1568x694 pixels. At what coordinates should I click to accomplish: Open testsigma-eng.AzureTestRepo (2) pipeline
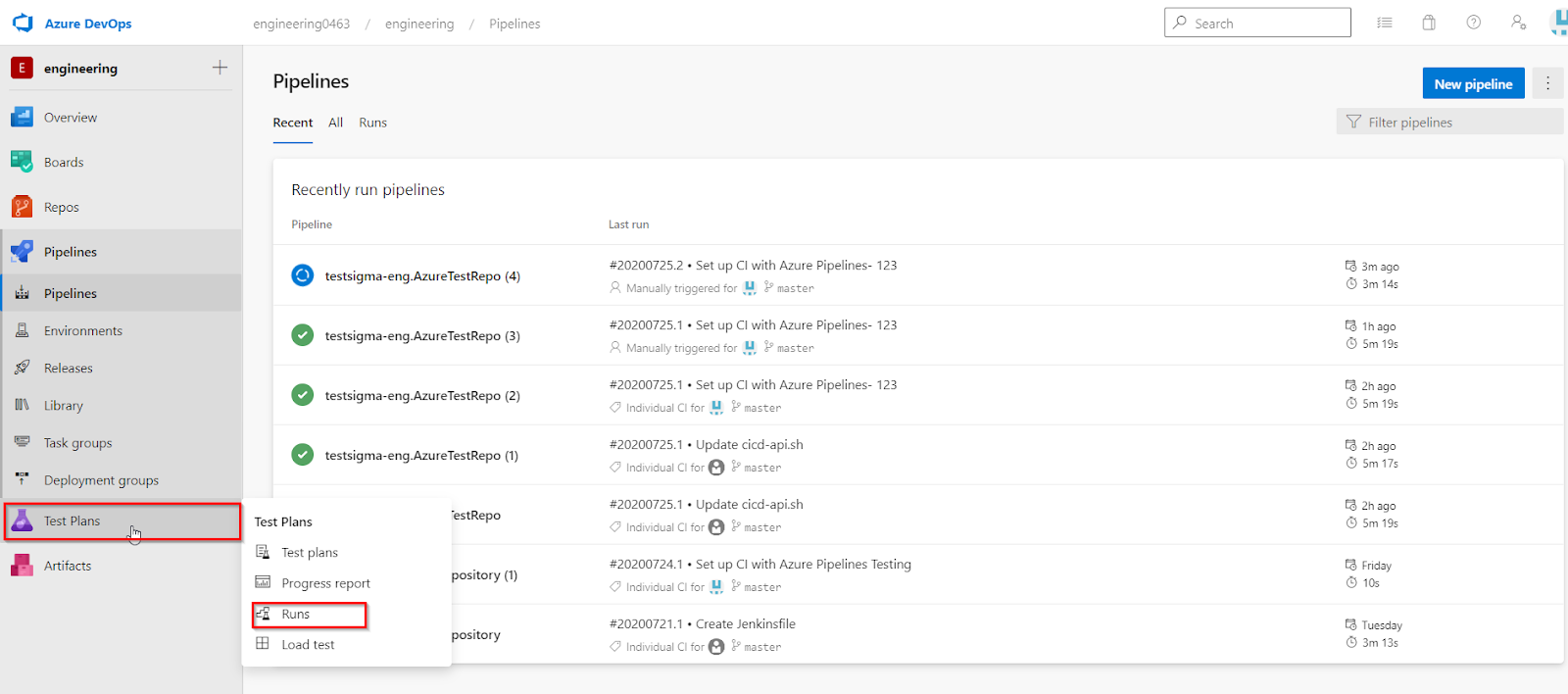[422, 396]
